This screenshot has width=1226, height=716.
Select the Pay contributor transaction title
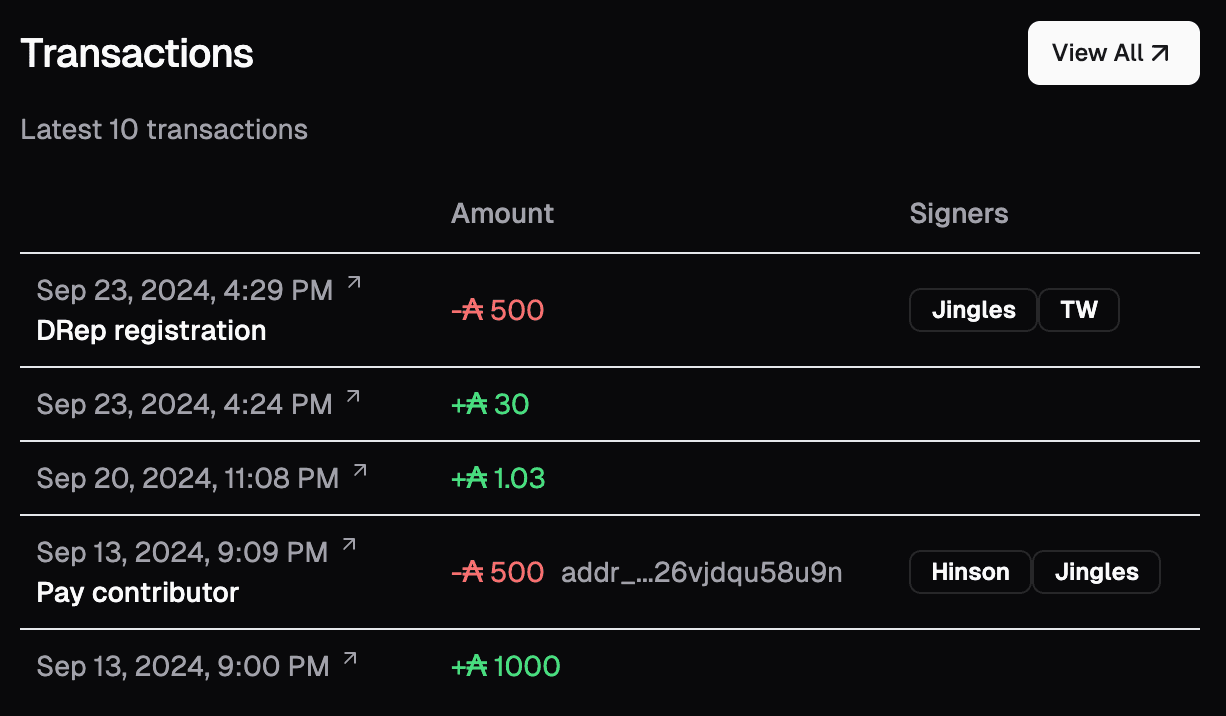[138, 593]
